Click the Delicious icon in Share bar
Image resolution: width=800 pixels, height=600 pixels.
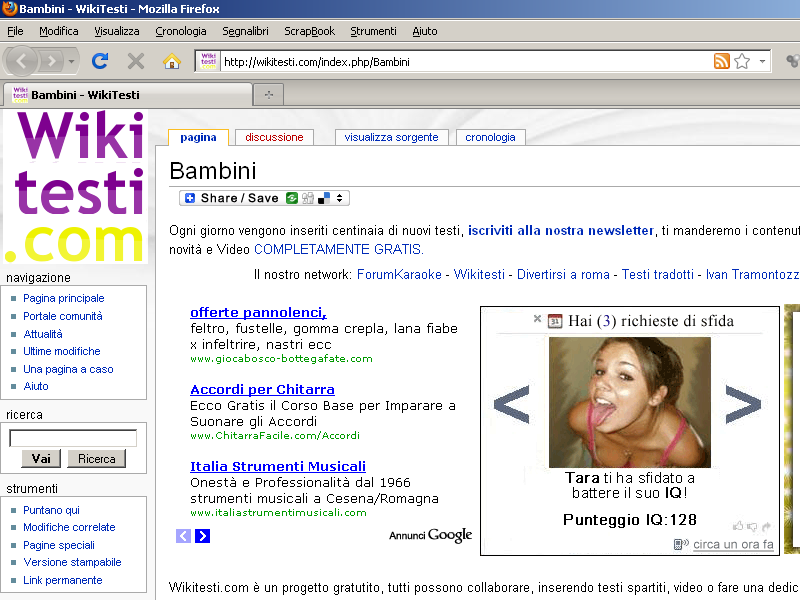click(x=324, y=198)
